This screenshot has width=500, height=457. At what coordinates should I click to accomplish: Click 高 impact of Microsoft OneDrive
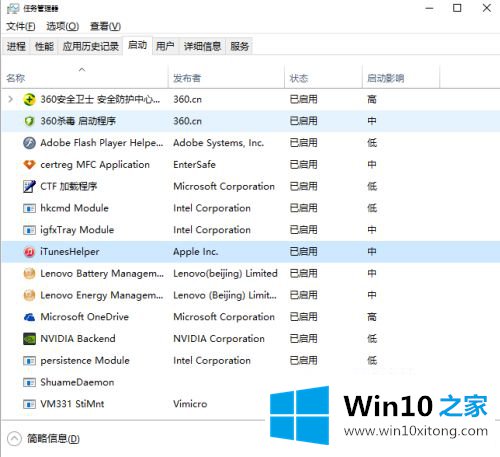click(x=372, y=317)
